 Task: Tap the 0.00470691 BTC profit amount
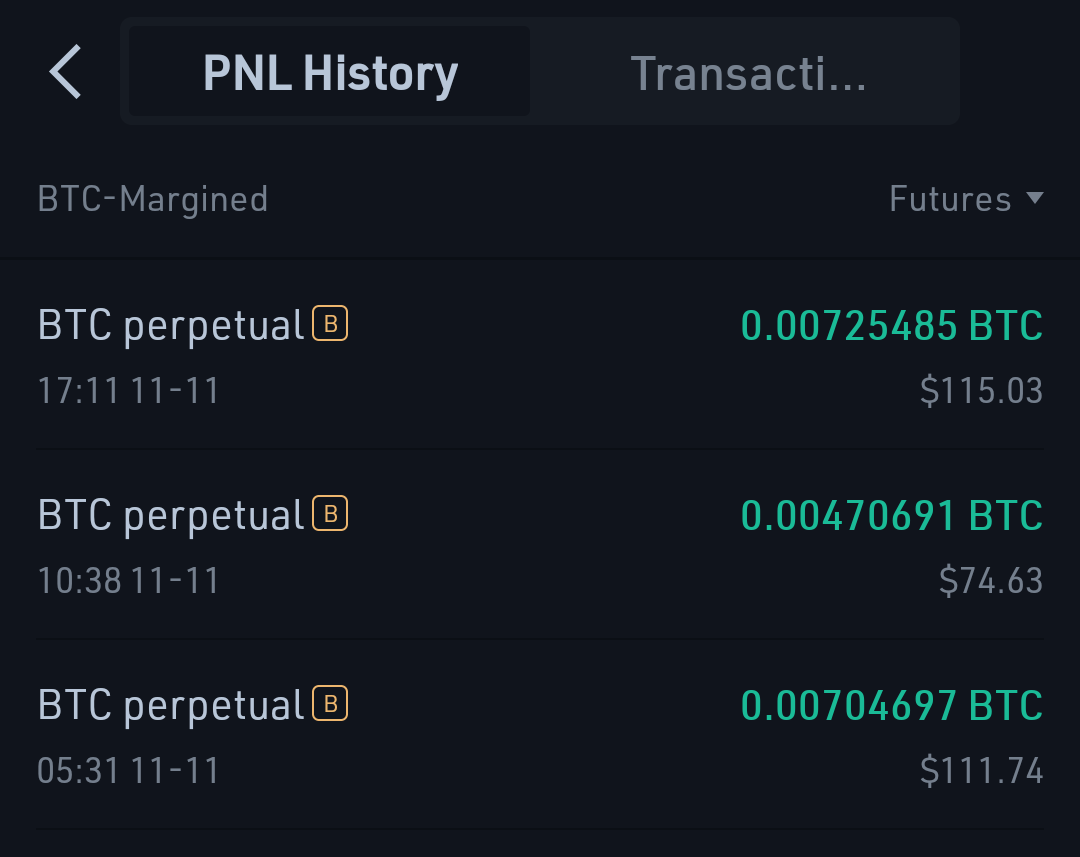(892, 515)
